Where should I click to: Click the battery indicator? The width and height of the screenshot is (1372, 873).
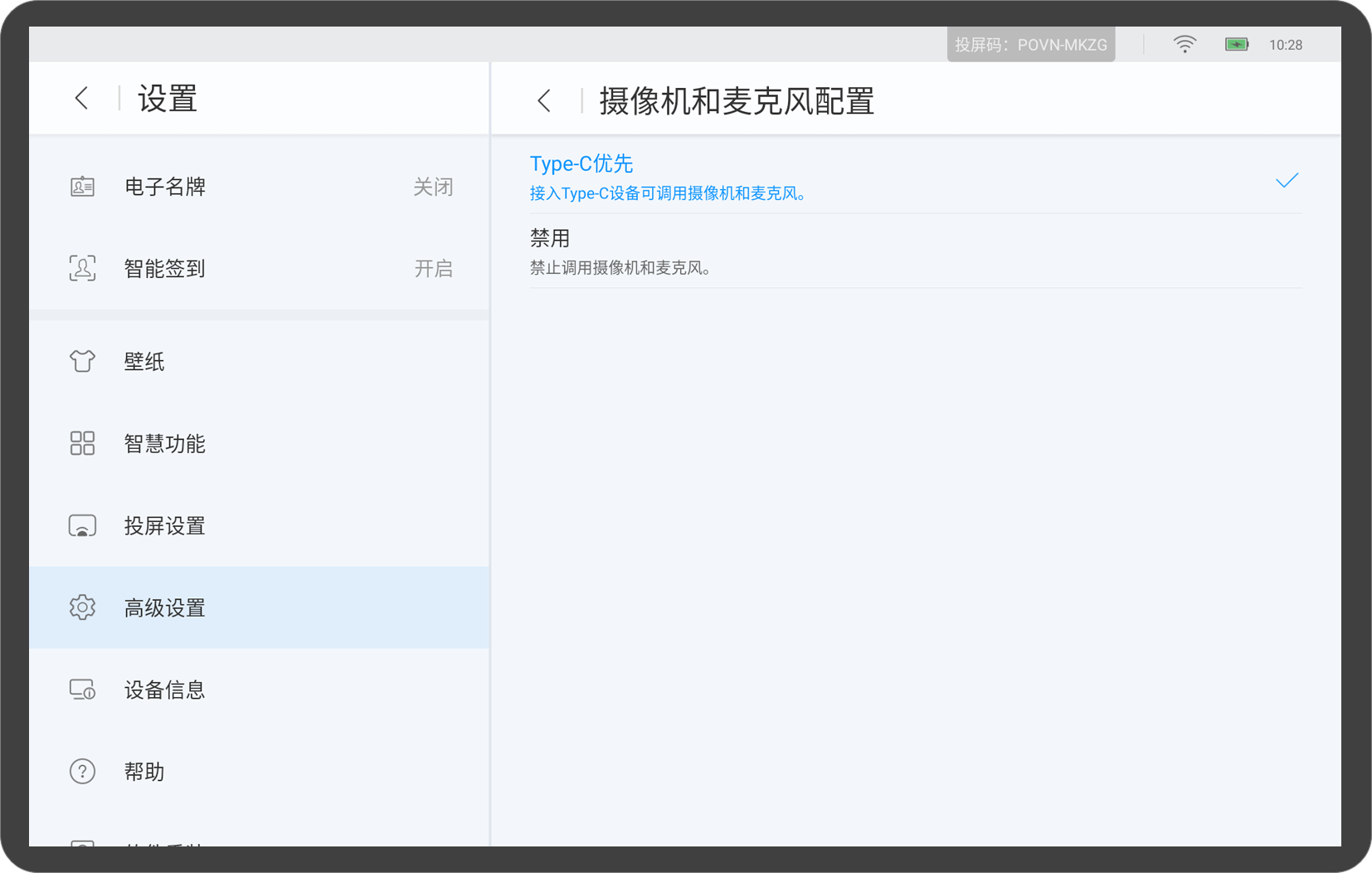[1235, 45]
